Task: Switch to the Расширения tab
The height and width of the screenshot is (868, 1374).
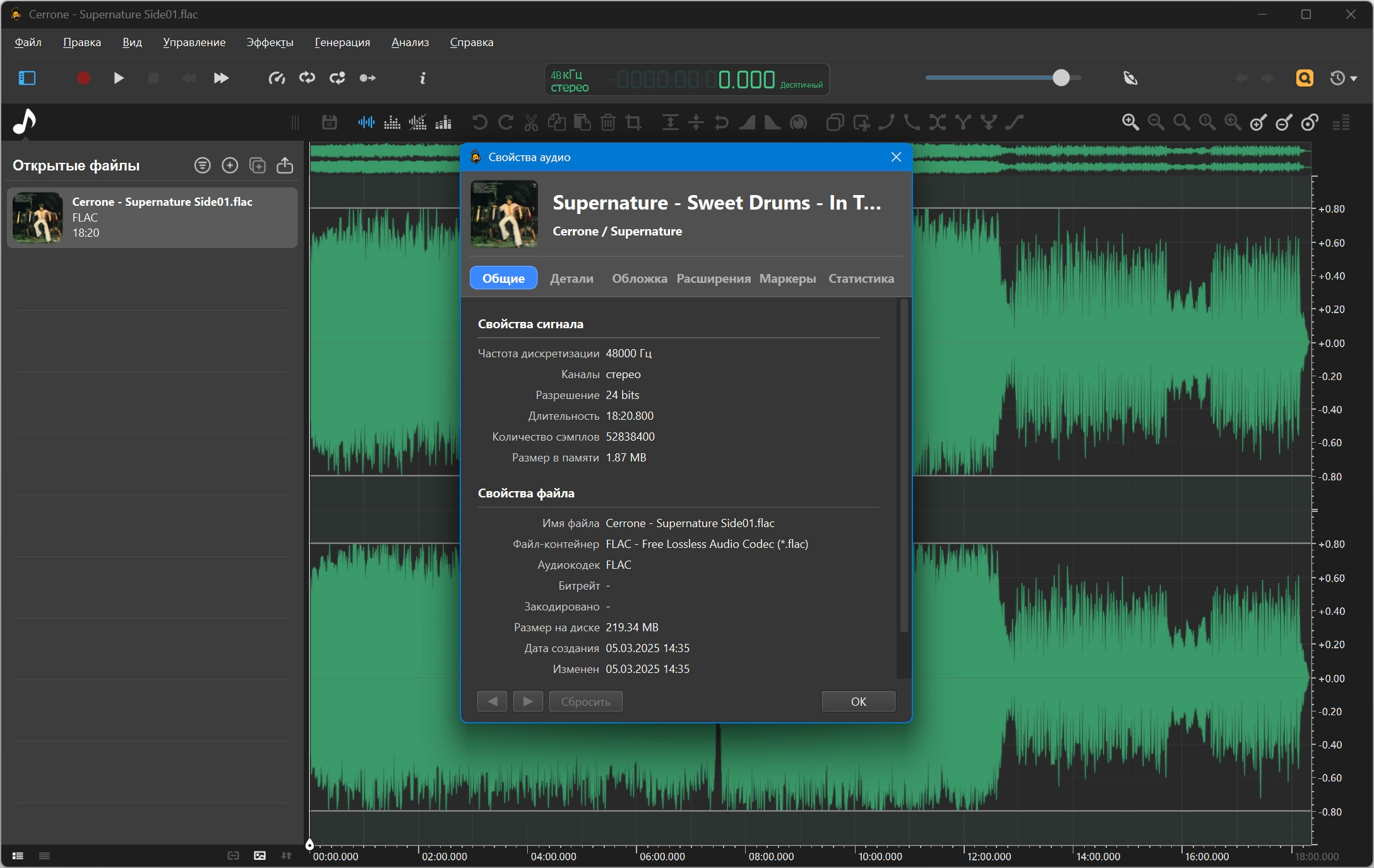Action: [714, 278]
